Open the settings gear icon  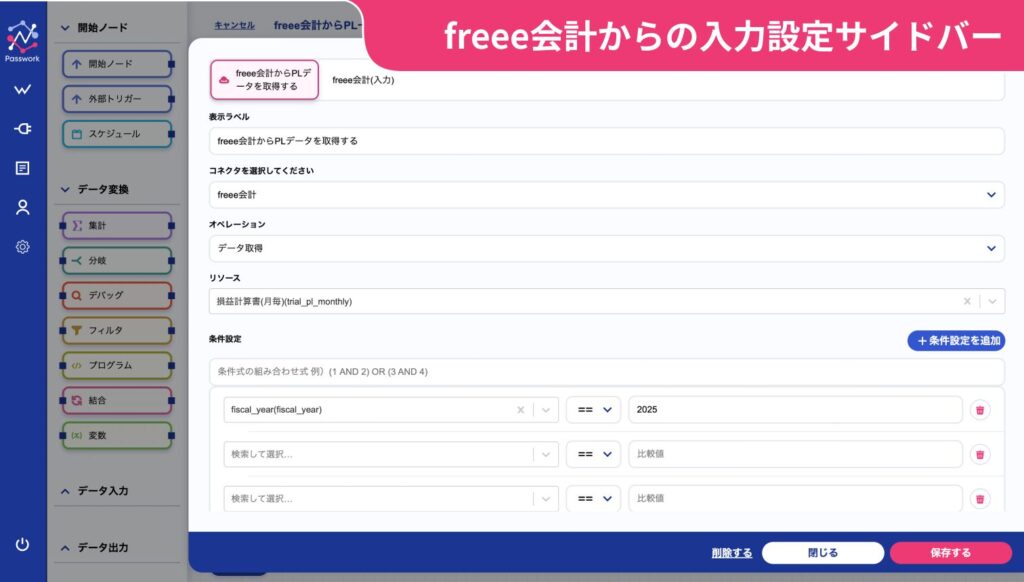click(x=23, y=247)
